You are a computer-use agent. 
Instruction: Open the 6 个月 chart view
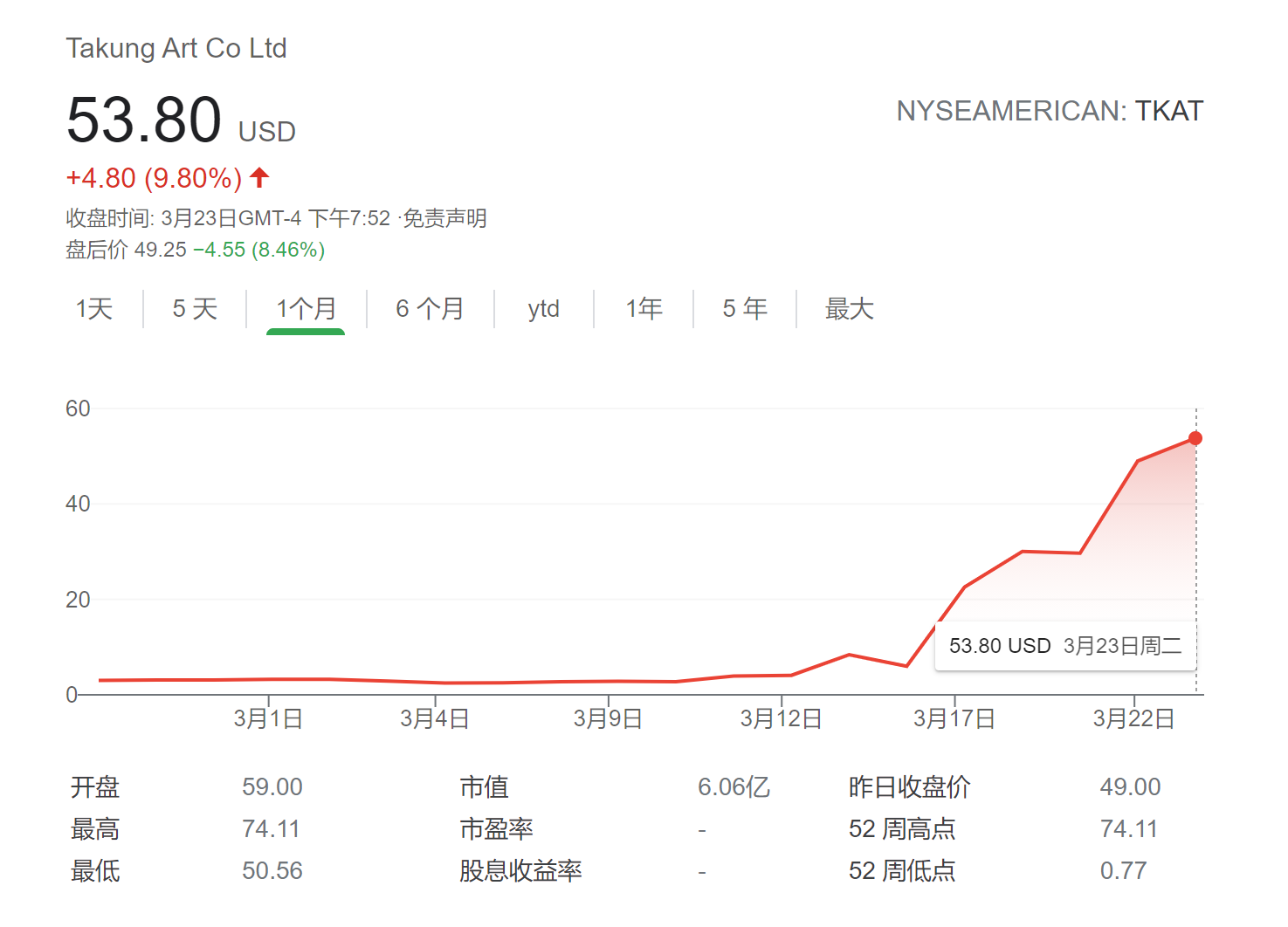[430, 309]
